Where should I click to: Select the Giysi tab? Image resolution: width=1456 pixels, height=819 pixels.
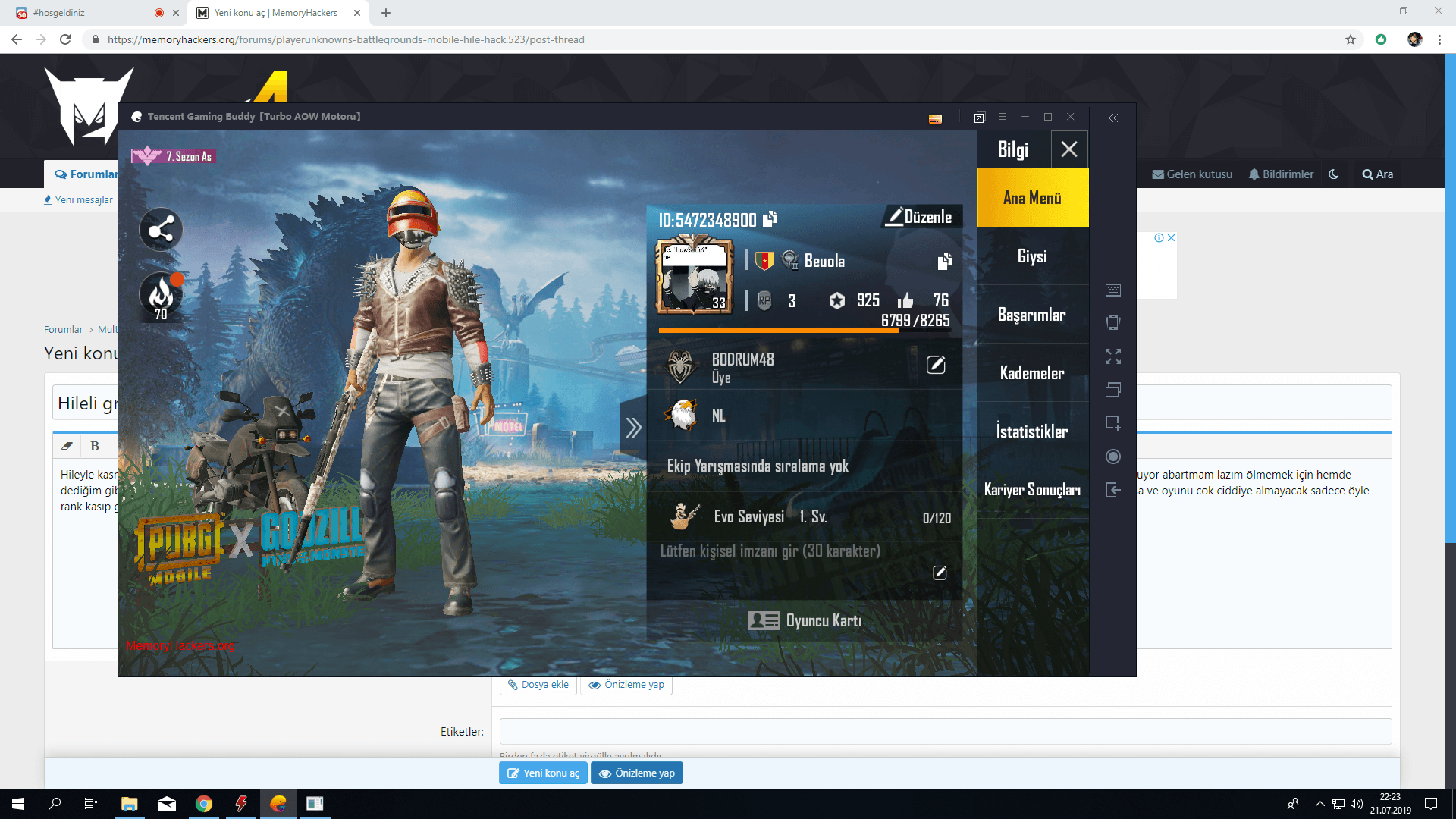1032,256
